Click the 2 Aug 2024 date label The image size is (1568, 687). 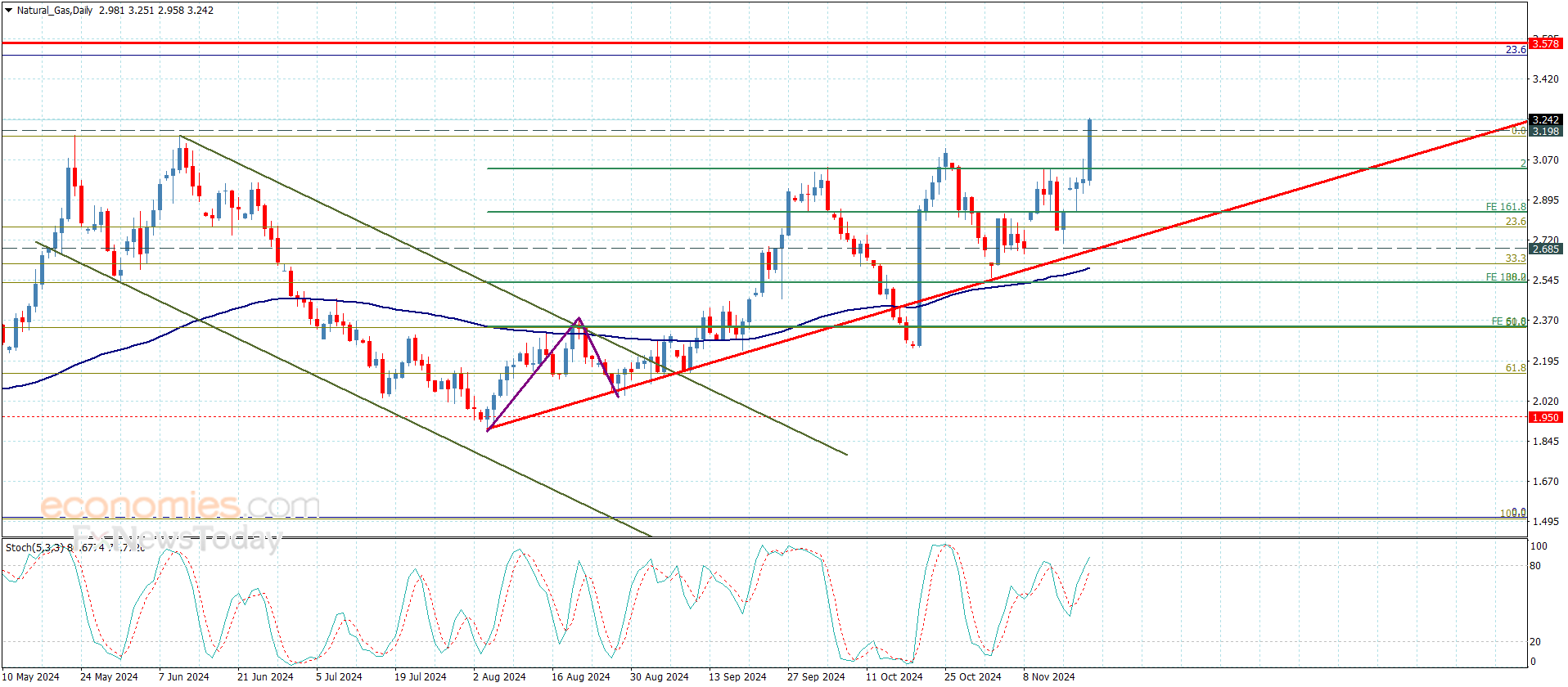[499, 676]
